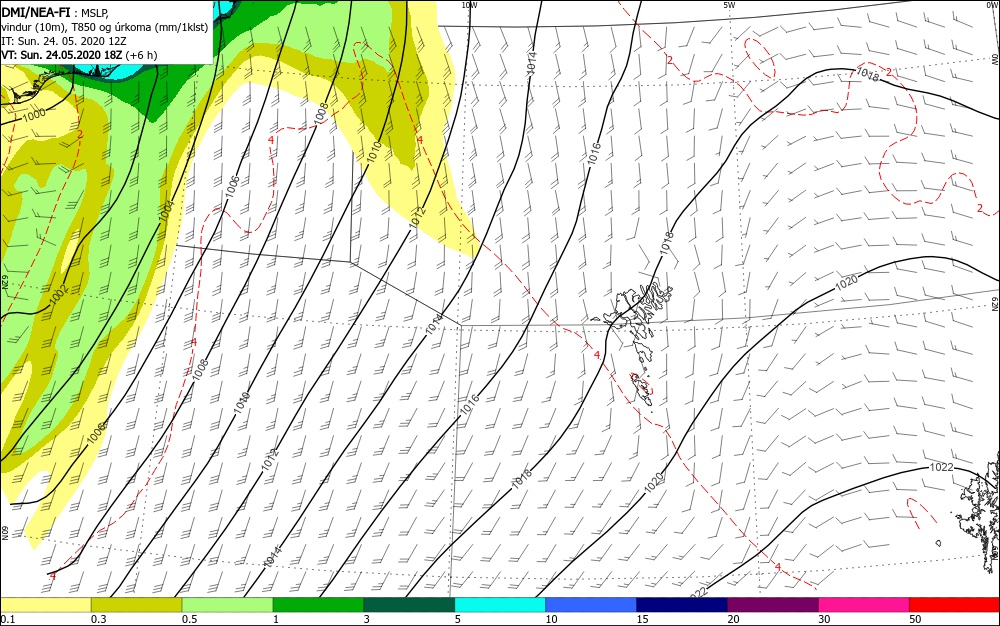Select the purple 20–30 legend swatch
Screen dimensions: 1000x626
[x=772, y=605]
